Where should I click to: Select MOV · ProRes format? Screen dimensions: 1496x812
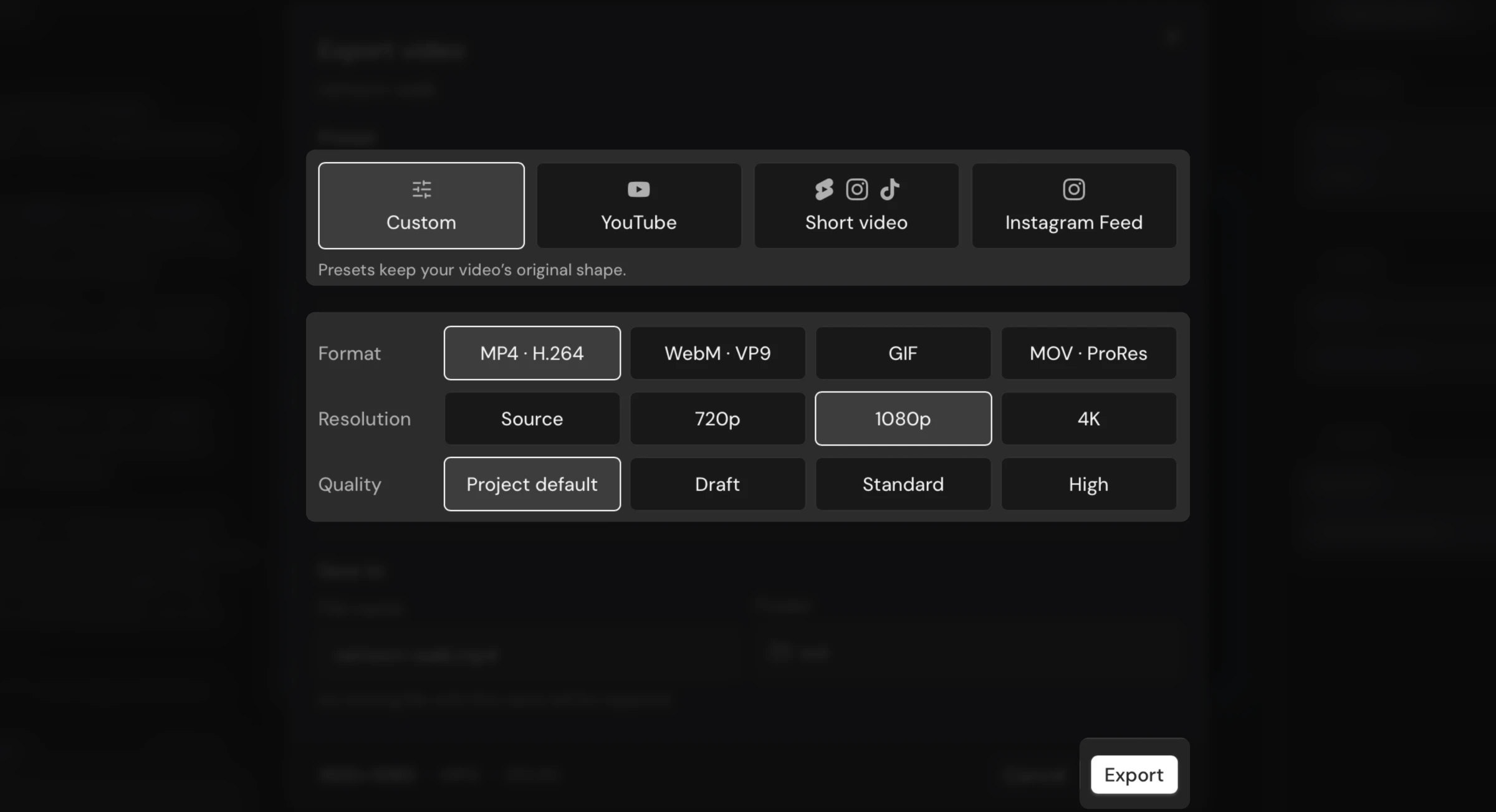click(1089, 353)
